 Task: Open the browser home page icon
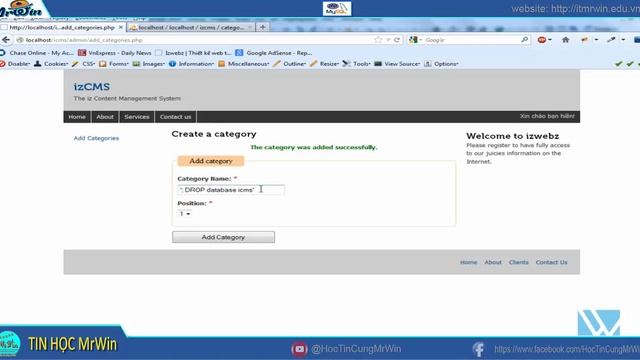pyautogui.click(x=565, y=40)
